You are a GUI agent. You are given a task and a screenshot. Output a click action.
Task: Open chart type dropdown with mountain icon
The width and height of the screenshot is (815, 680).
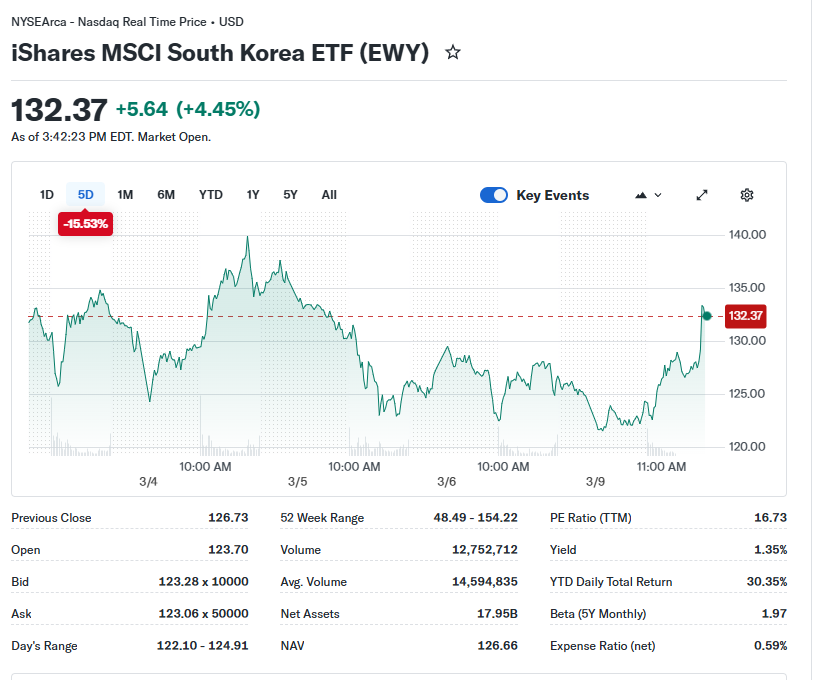(x=648, y=195)
